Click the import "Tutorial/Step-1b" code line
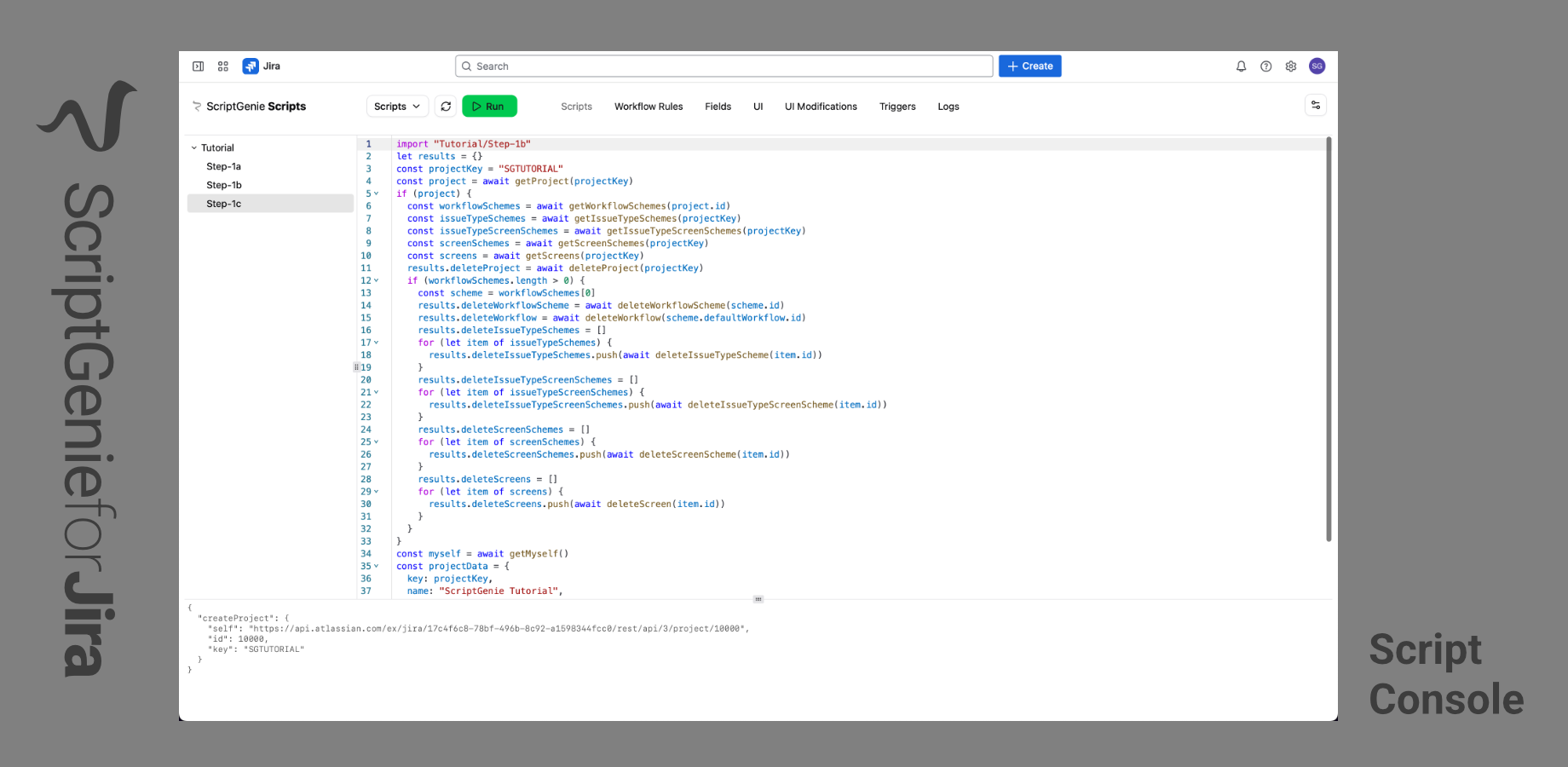1568x767 pixels. point(464,144)
